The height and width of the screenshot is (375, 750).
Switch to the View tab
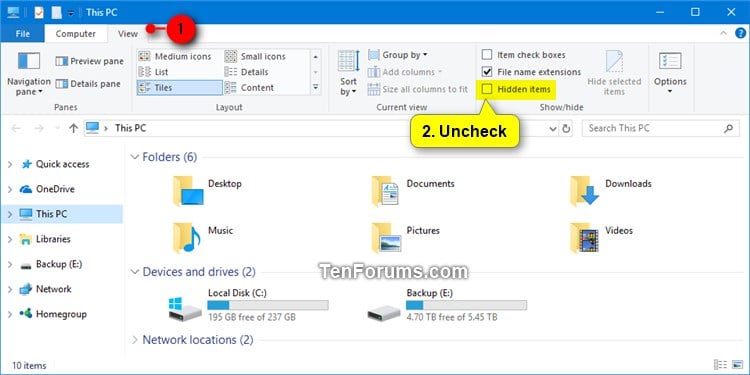click(x=128, y=34)
